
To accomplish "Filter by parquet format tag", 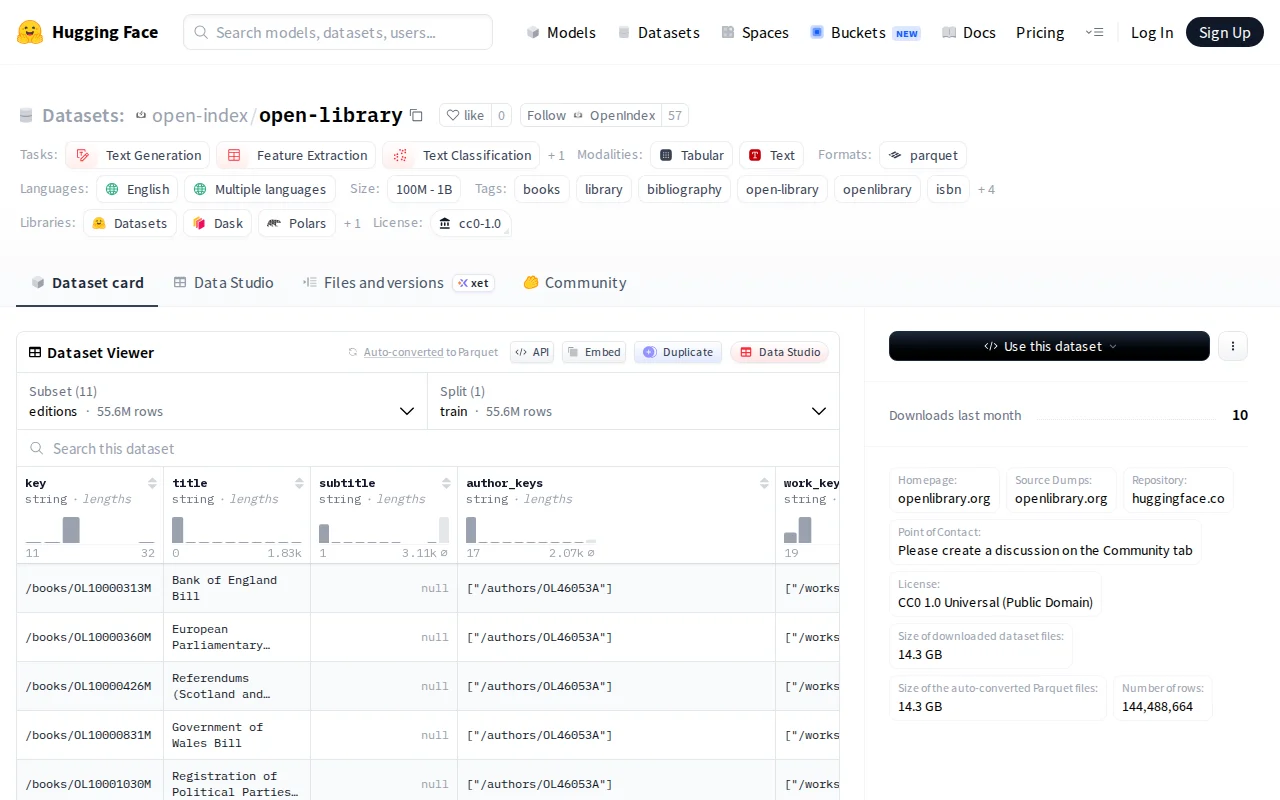I will point(923,155).
